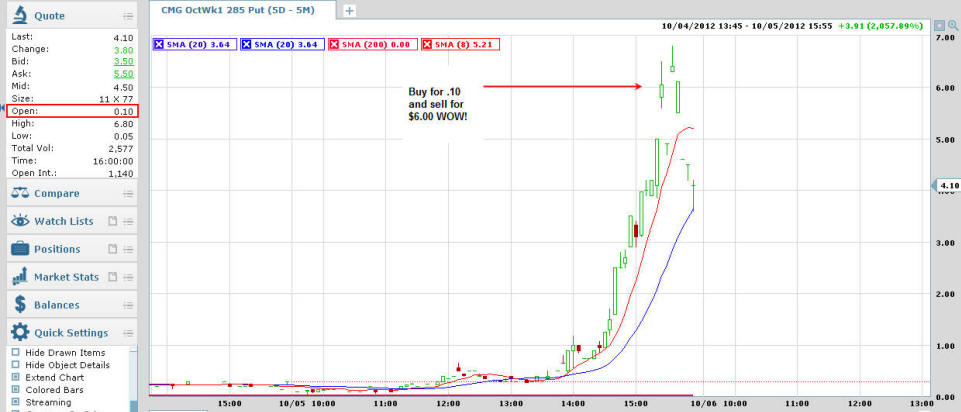This screenshot has width=961, height=412.
Task: Toggle Extend Chart checkbox
Action: pos(15,377)
